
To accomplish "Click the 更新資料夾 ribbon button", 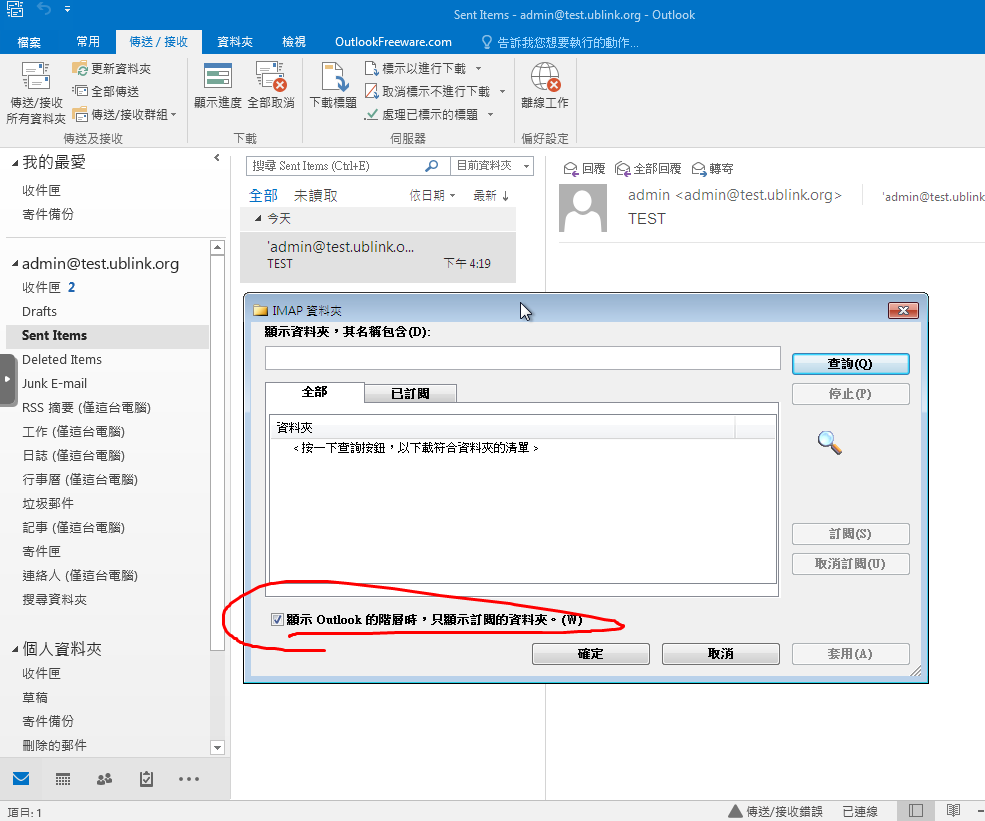I will tap(112, 69).
